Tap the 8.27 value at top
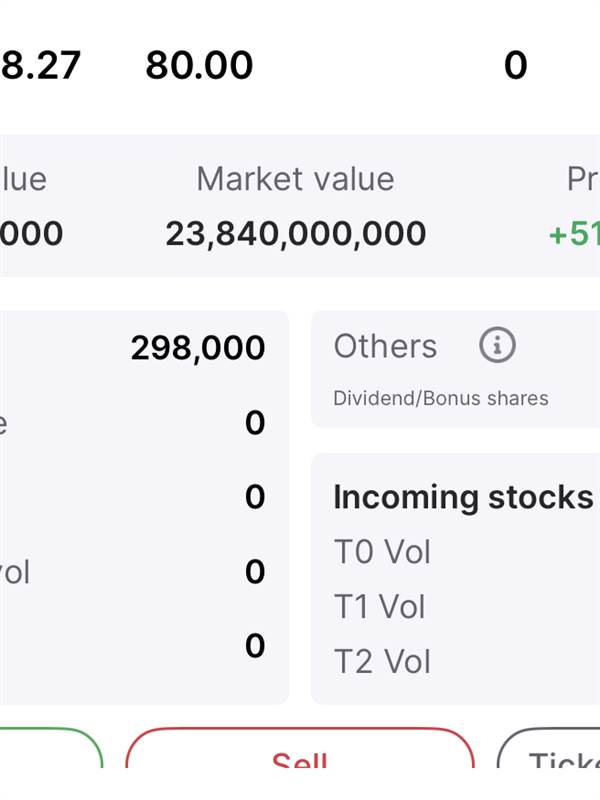The height and width of the screenshot is (800, 600). (40, 66)
